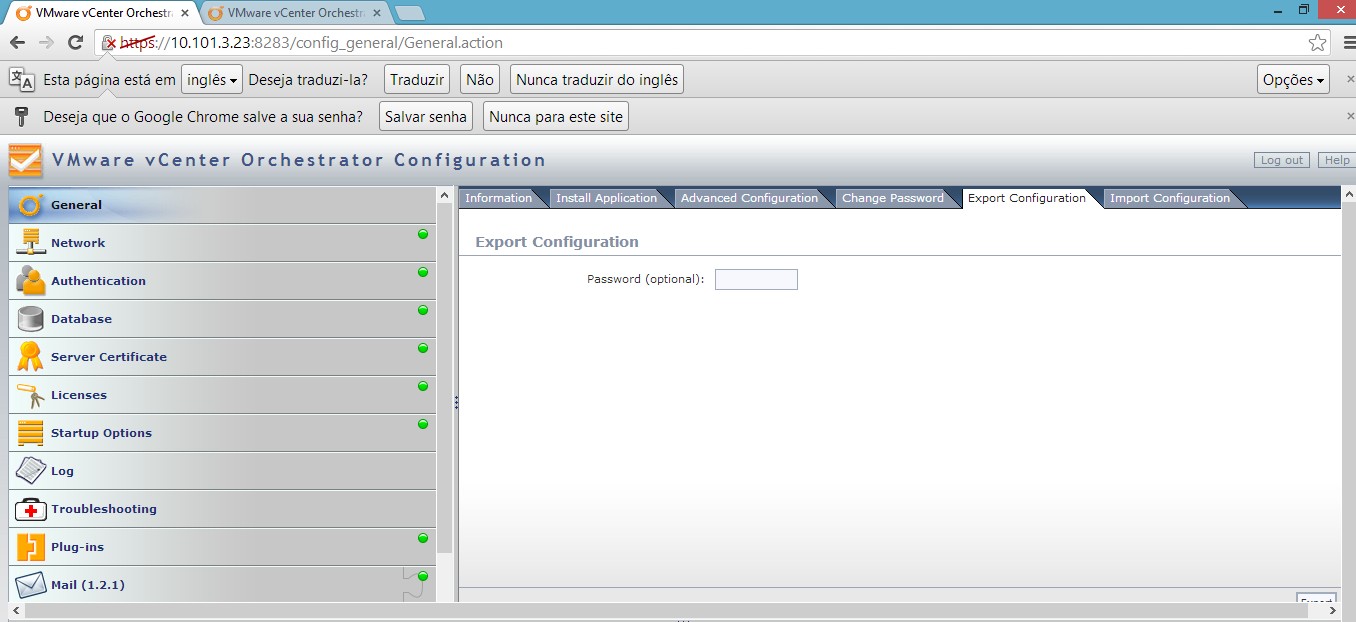The image size is (1356, 622).
Task: Switch to the Import Configuration tab
Action: 1169,198
